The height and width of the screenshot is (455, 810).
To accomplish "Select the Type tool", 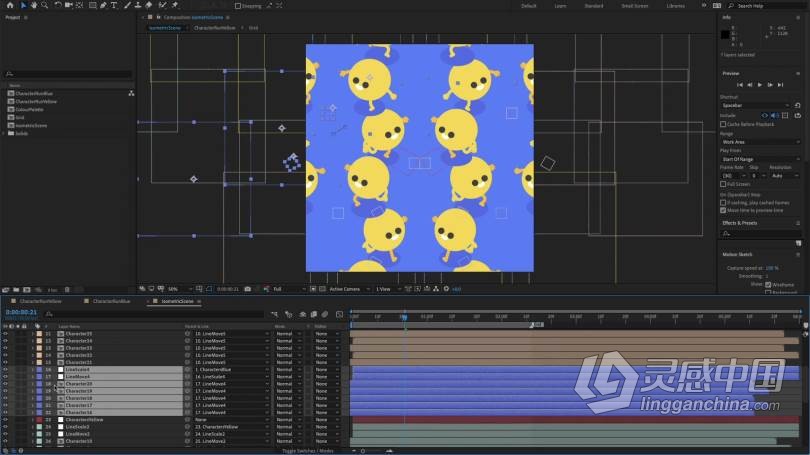I will [113, 5].
